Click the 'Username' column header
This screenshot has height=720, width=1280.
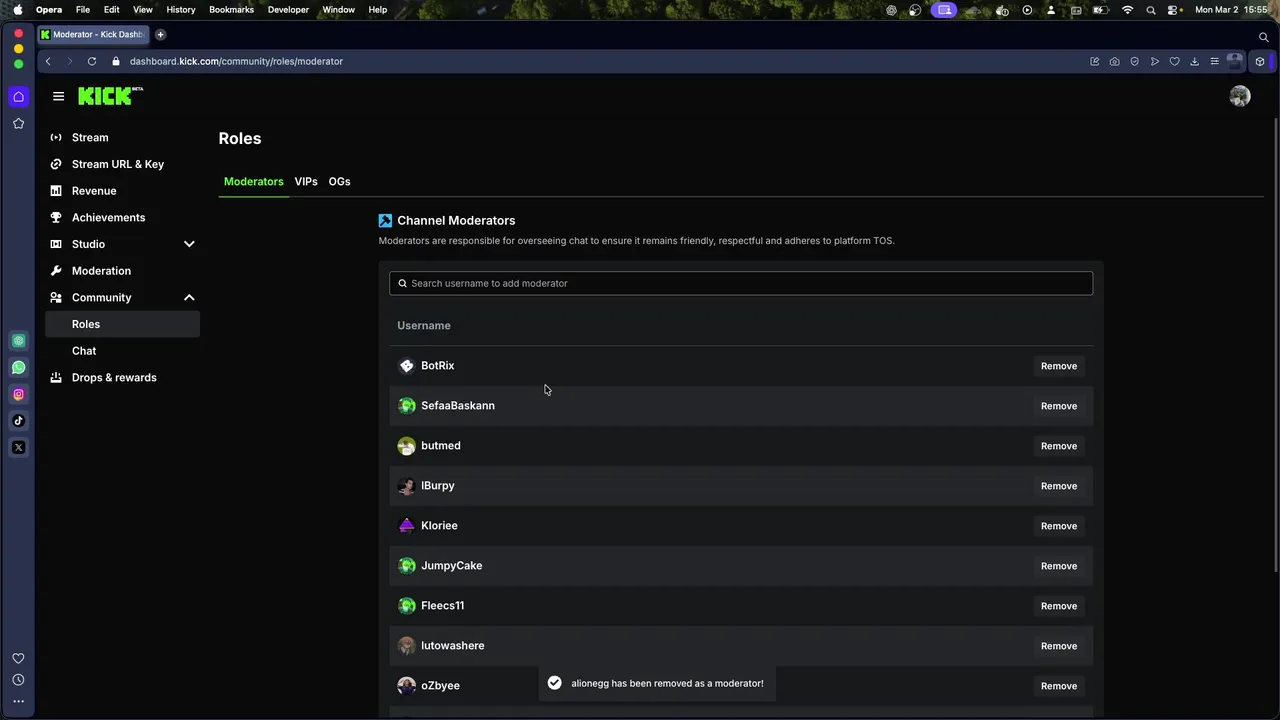424,326
